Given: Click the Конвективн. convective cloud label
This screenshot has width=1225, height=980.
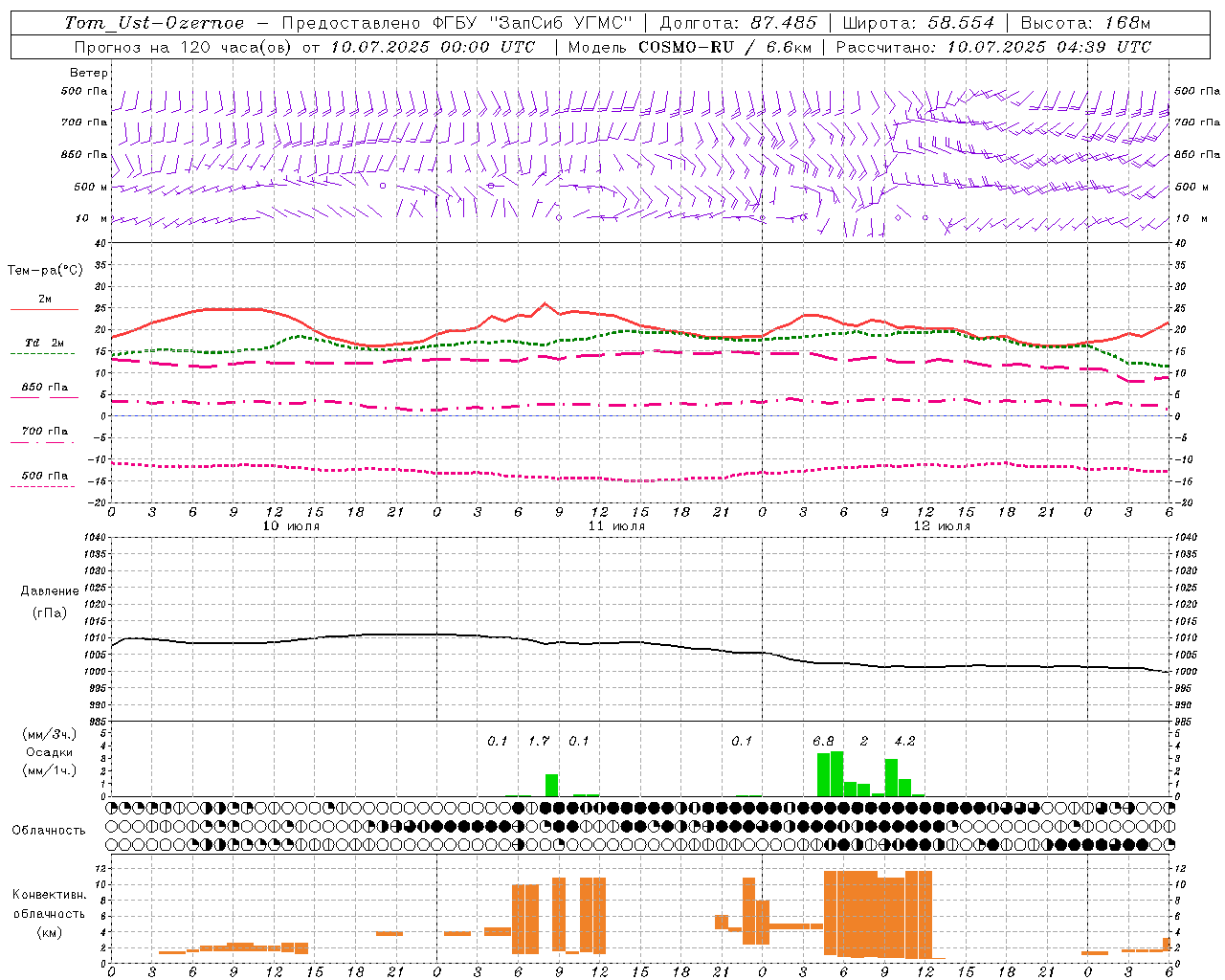Looking at the screenshot, I should point(50,895).
